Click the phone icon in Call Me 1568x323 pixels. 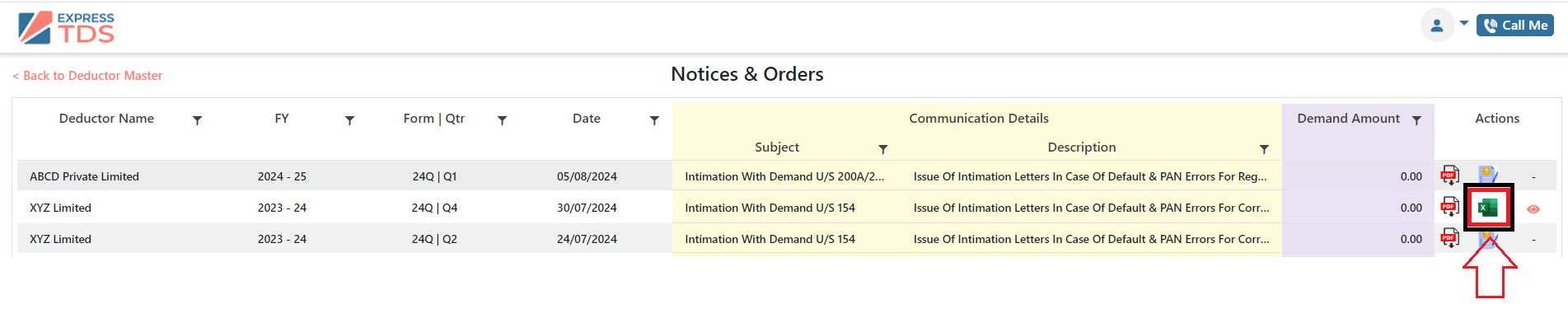1491,26
